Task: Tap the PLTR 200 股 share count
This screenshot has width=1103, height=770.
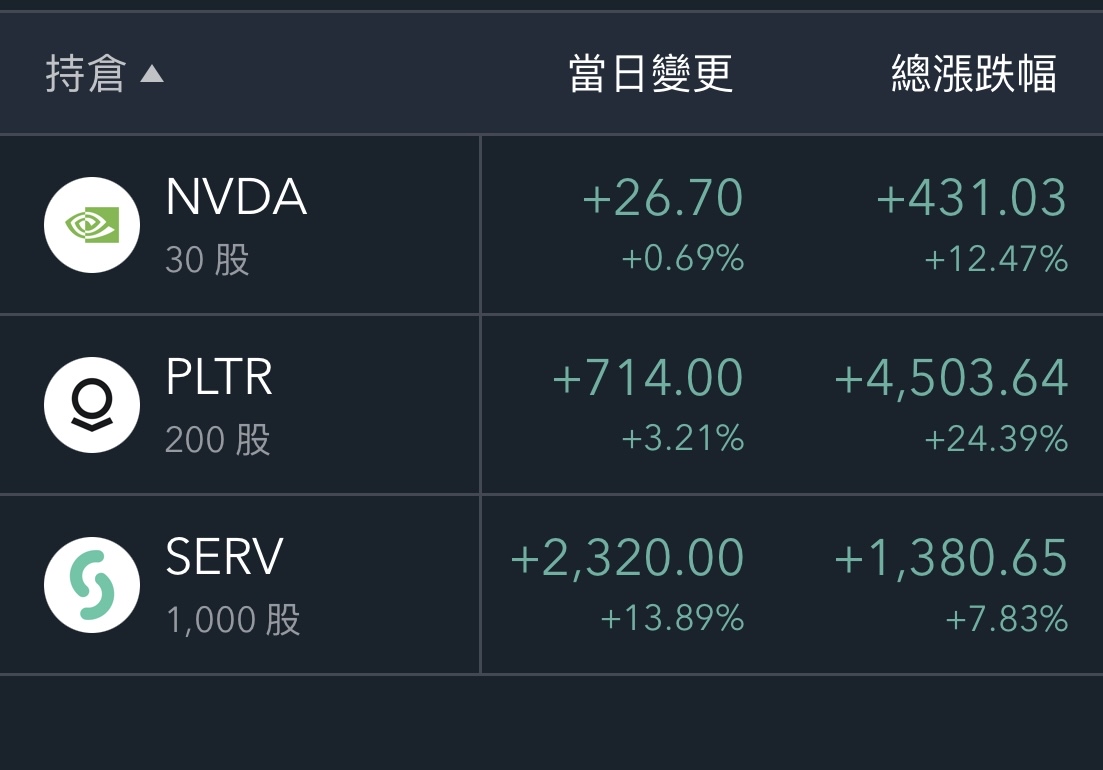Action: click(218, 439)
